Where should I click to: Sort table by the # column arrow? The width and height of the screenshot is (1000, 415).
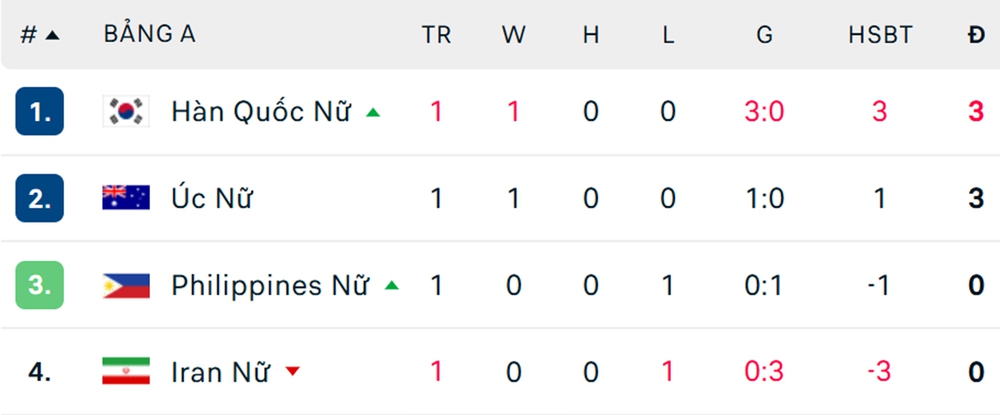52,35
